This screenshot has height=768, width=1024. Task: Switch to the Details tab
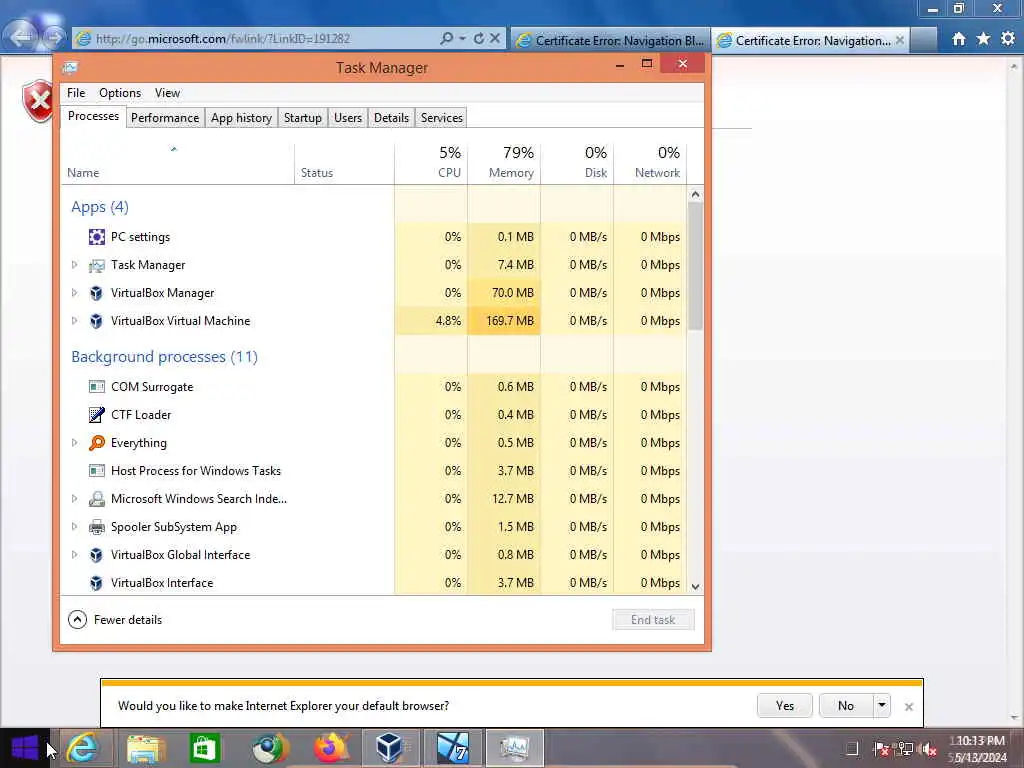(391, 118)
